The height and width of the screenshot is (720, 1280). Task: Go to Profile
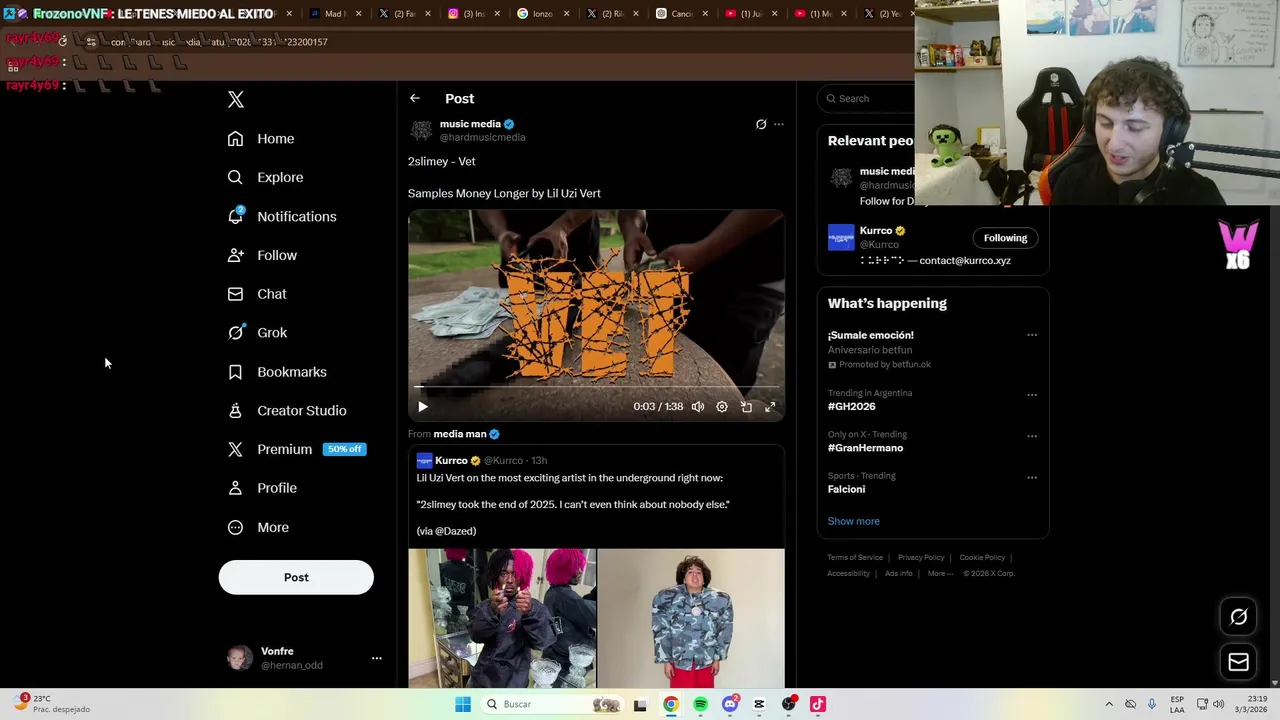click(262, 488)
